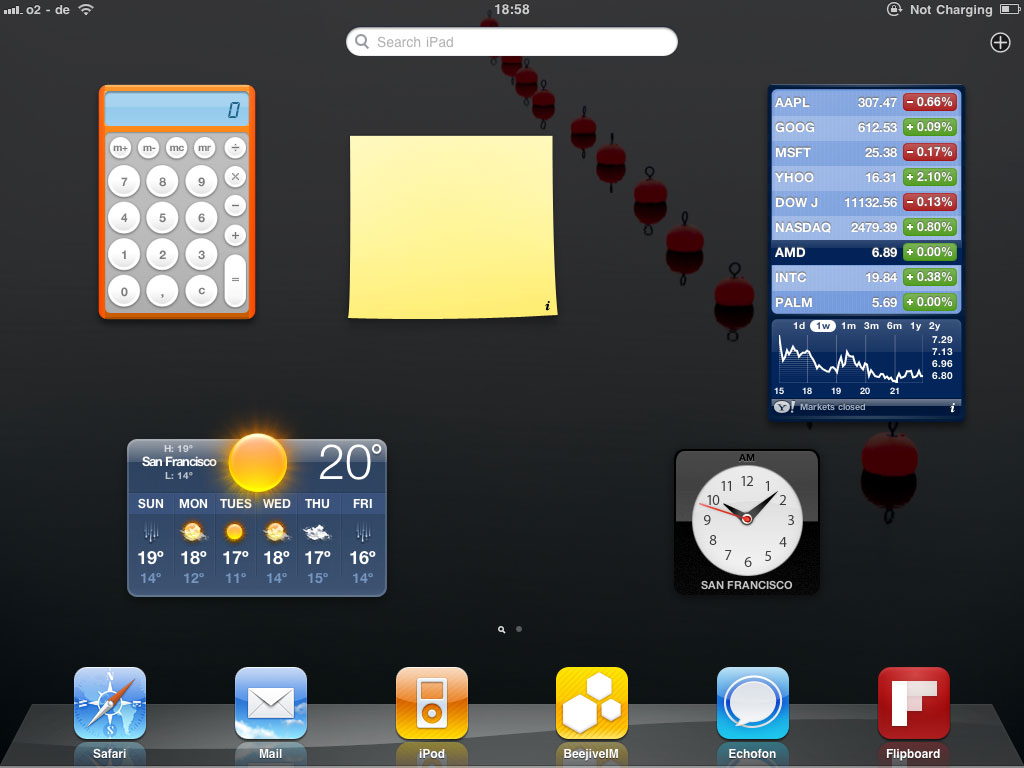1024x768 pixels.
Task: Click the magnifier icon in Search iPad
Action: pyautogui.click(x=362, y=42)
